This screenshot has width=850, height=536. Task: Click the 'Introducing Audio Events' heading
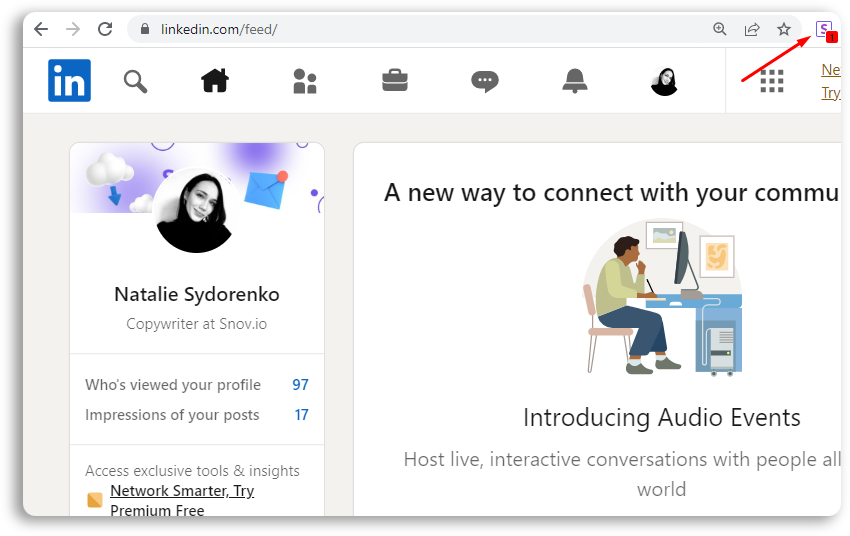click(662, 418)
